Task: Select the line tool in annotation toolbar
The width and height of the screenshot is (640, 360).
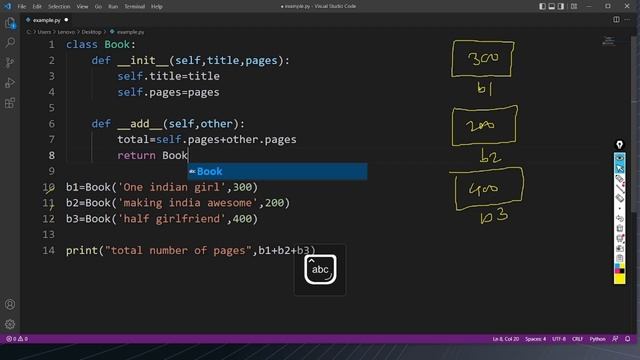Action: point(620,188)
